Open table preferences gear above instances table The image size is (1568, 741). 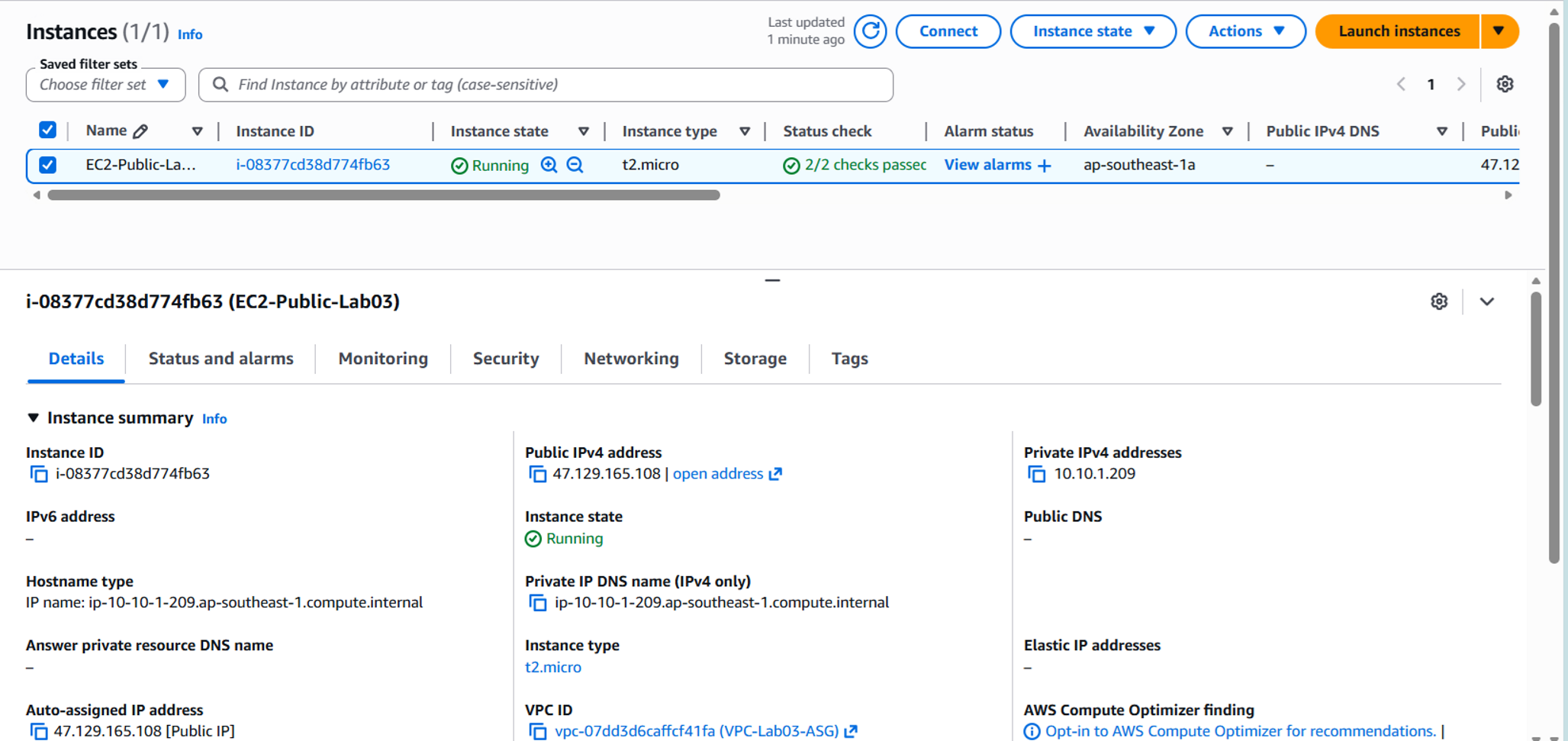(1505, 84)
